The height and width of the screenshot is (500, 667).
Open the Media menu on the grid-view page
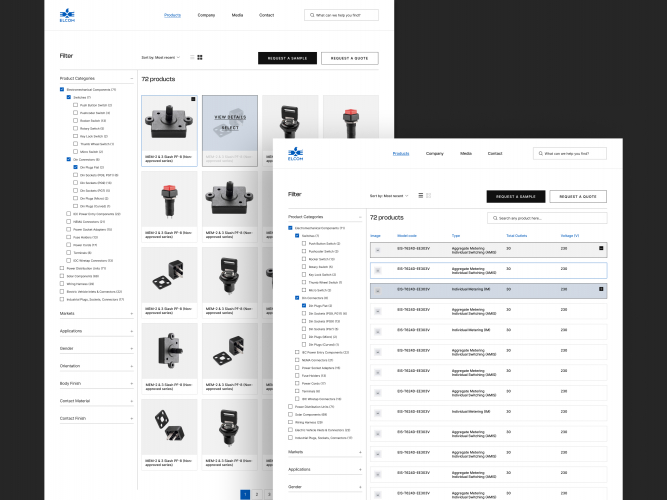coord(237,15)
